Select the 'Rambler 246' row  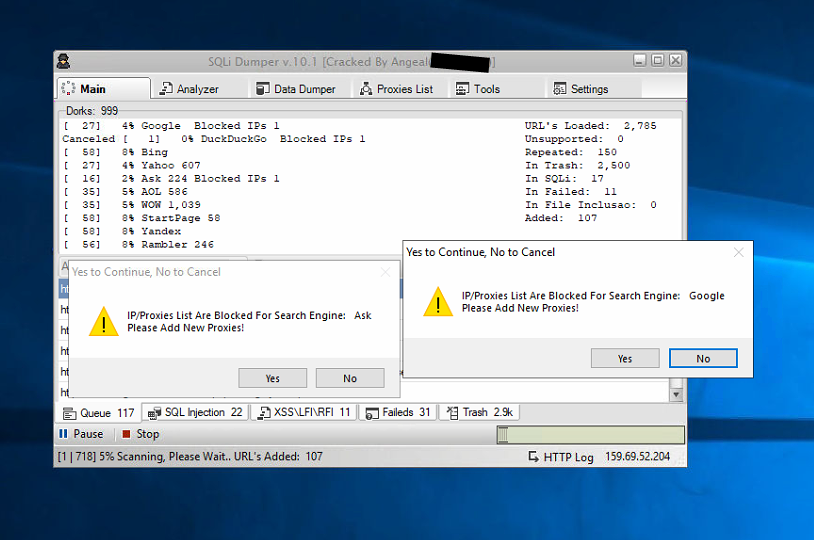click(139, 244)
